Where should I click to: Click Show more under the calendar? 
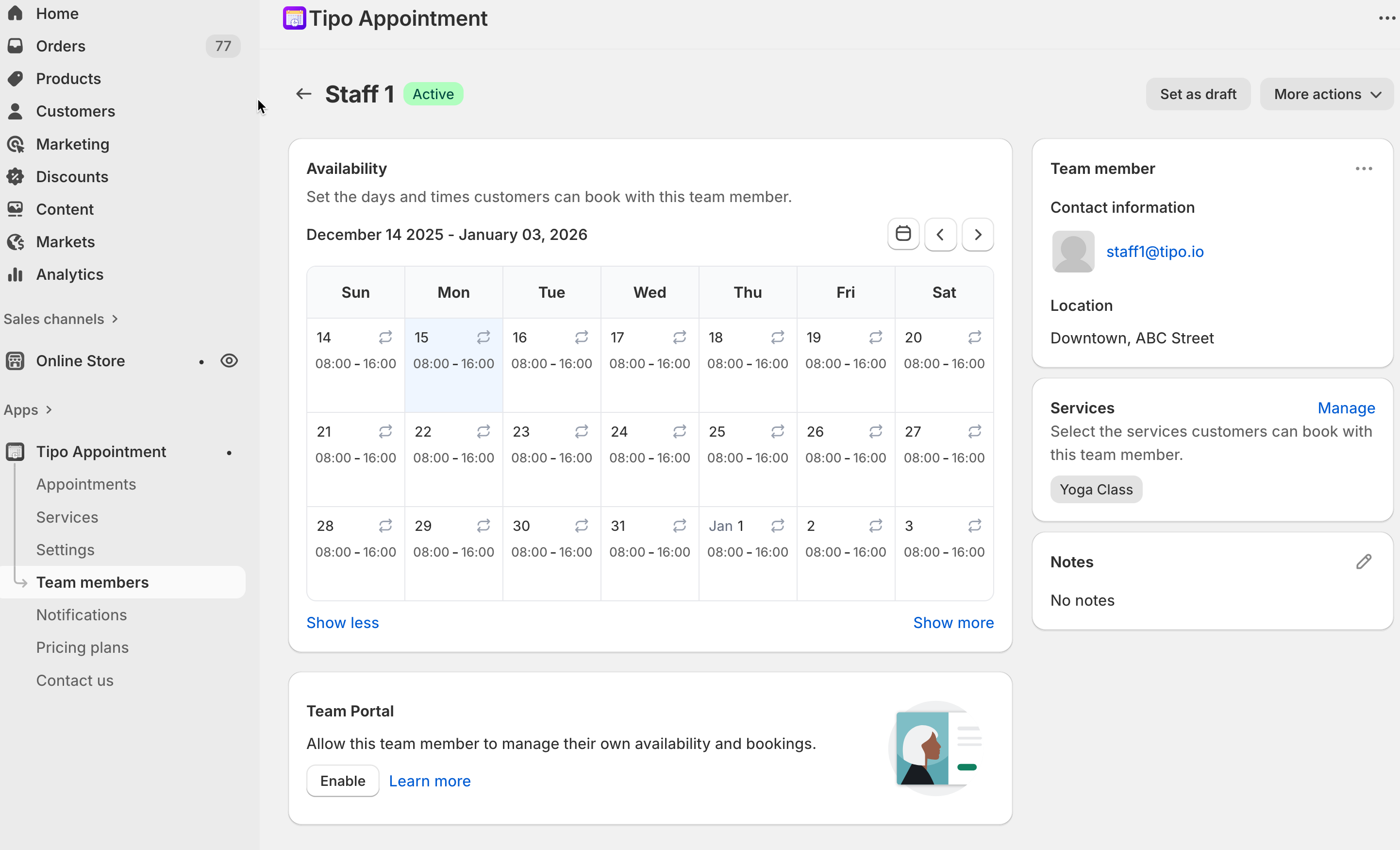coord(953,623)
